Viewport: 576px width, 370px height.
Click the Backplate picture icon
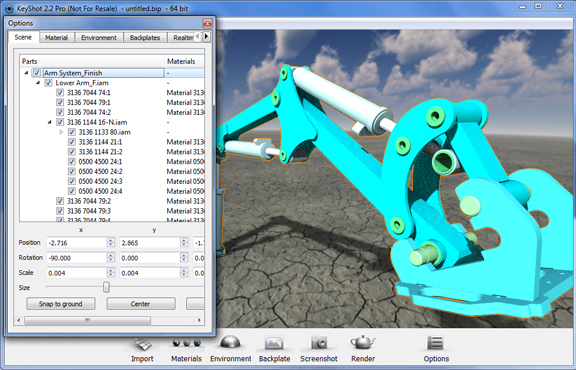274,343
